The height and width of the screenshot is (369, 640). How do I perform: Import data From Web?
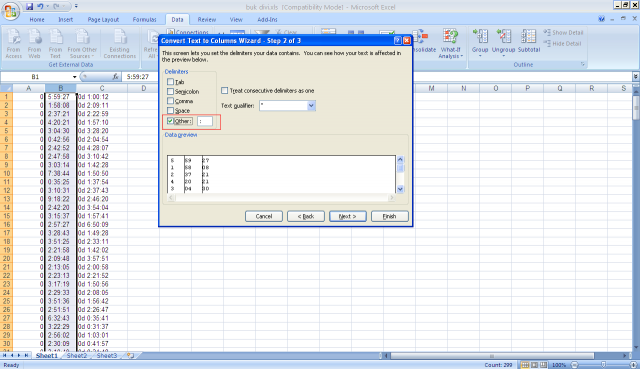[x=35, y=44]
